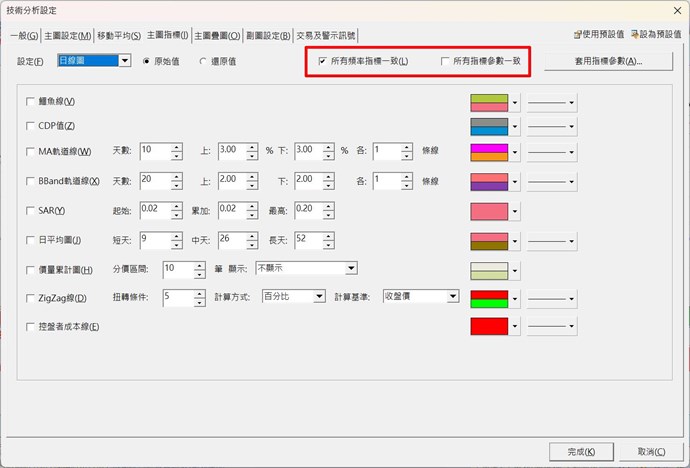The image size is (690, 468).
Task: Increase MA軌道線 天數 with up arrow
Action: [x=176, y=146]
